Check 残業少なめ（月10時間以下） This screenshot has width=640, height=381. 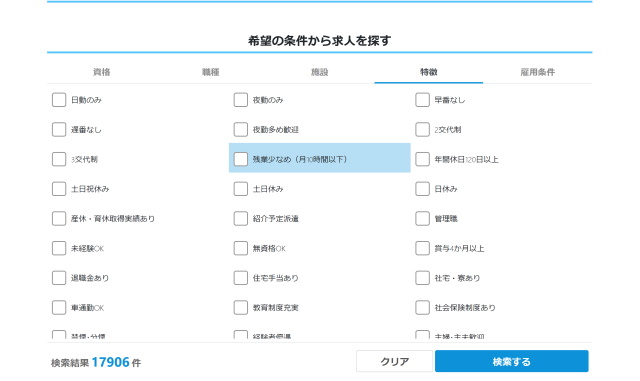point(240,159)
